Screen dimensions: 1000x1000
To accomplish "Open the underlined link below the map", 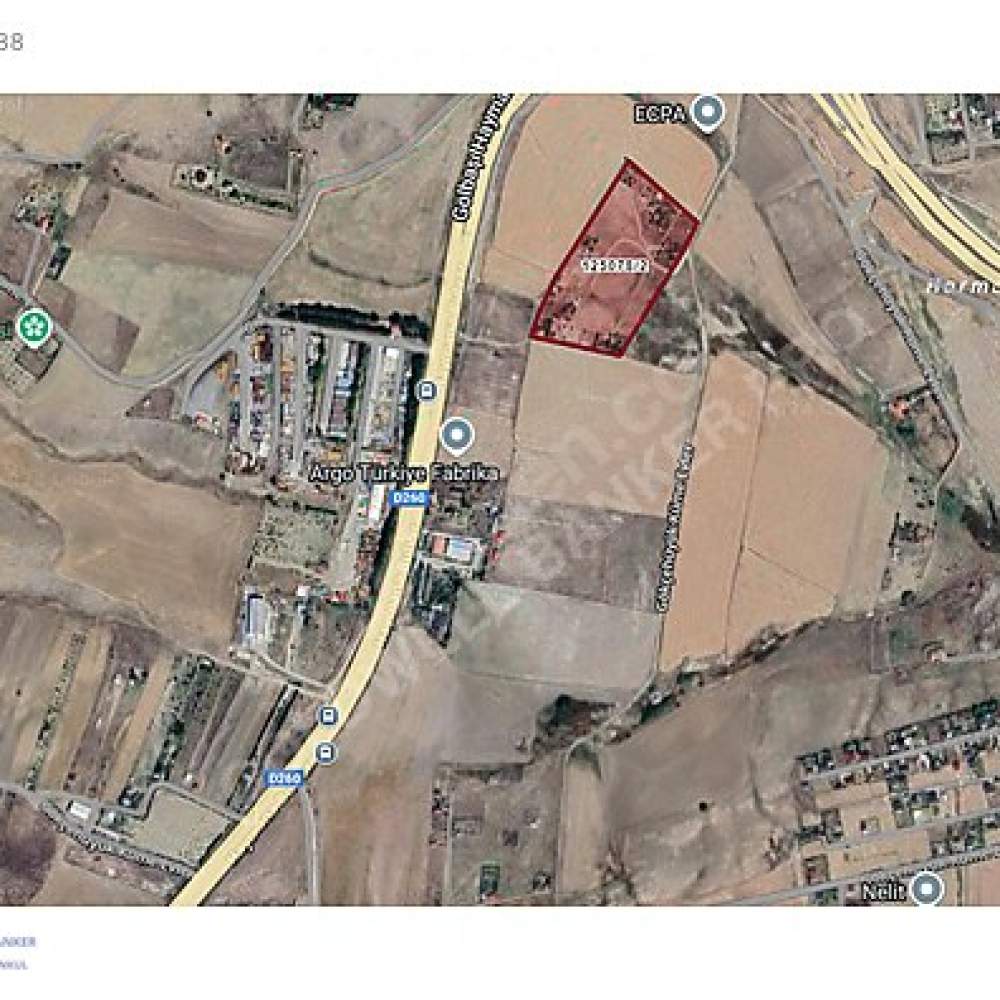I will 18,941.
